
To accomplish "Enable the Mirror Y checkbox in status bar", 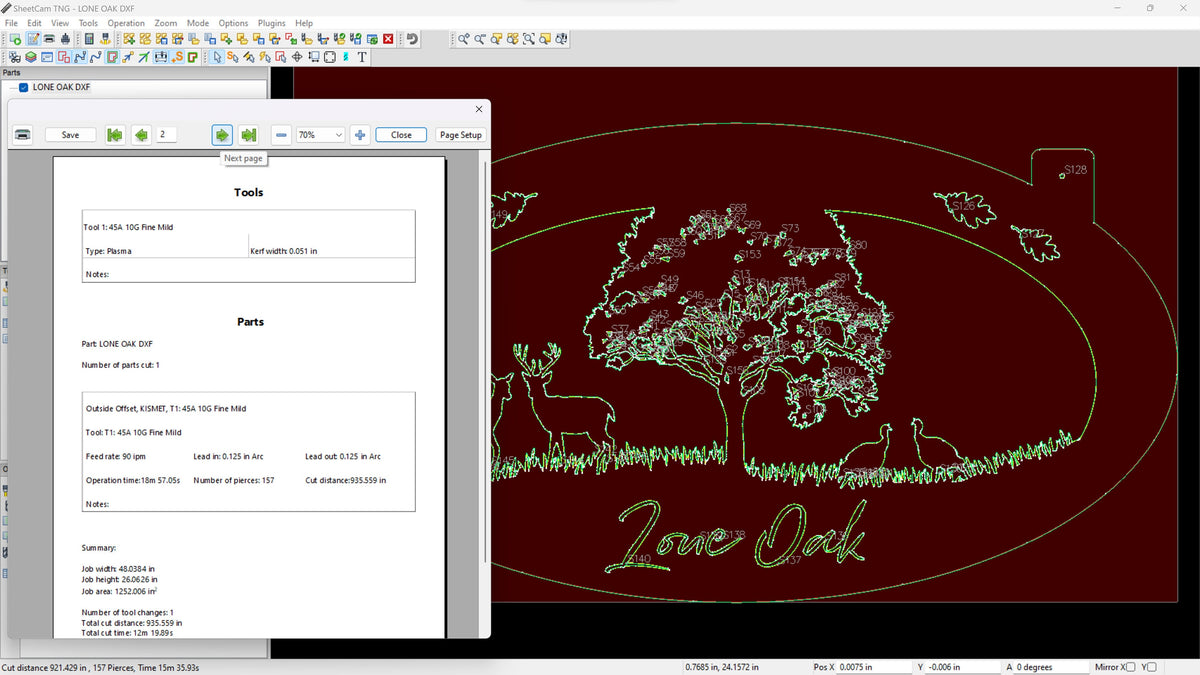I will click(x=1151, y=667).
